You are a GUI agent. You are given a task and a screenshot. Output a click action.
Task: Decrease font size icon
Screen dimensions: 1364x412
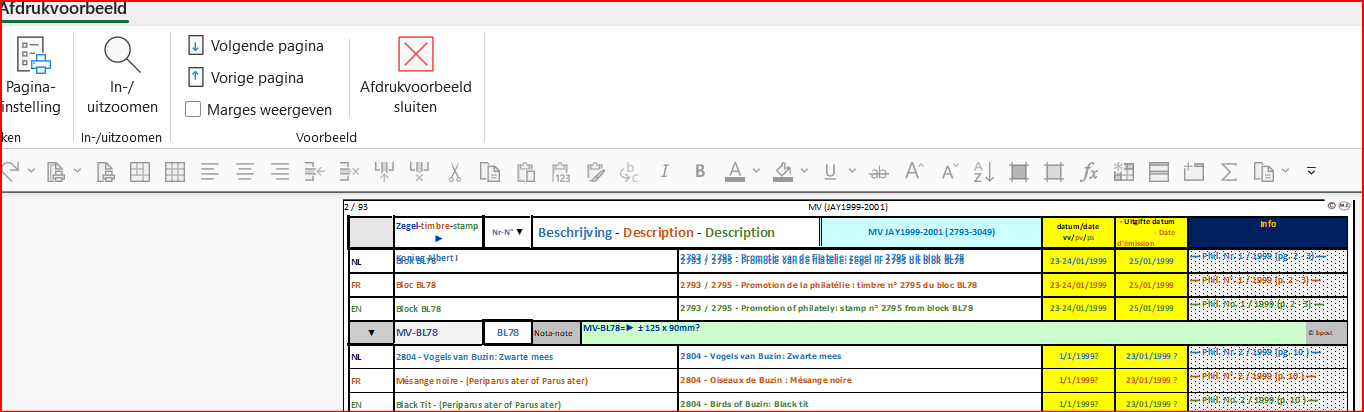949,172
